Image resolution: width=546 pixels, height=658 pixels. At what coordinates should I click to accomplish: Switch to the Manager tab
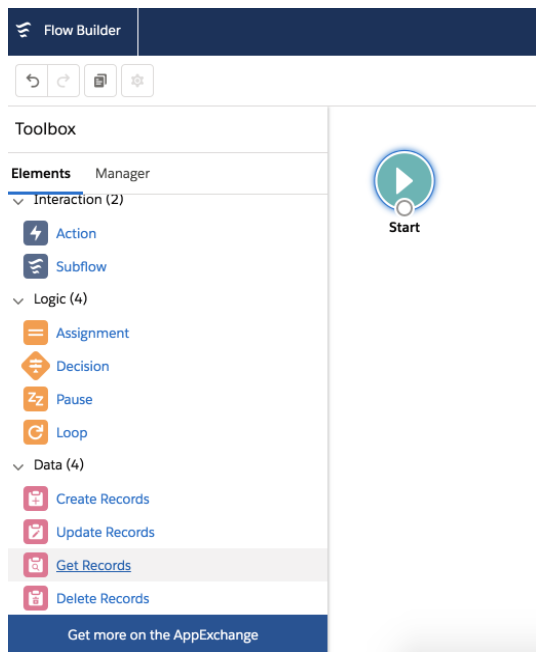[122, 173]
